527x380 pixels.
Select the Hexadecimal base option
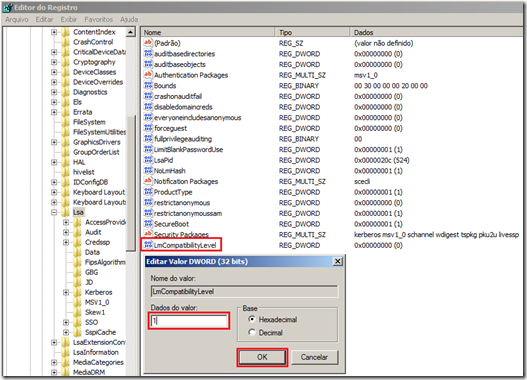[252, 319]
